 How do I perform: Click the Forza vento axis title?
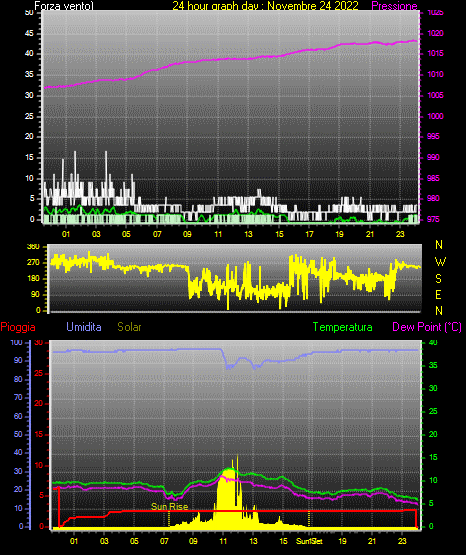(64, 6)
